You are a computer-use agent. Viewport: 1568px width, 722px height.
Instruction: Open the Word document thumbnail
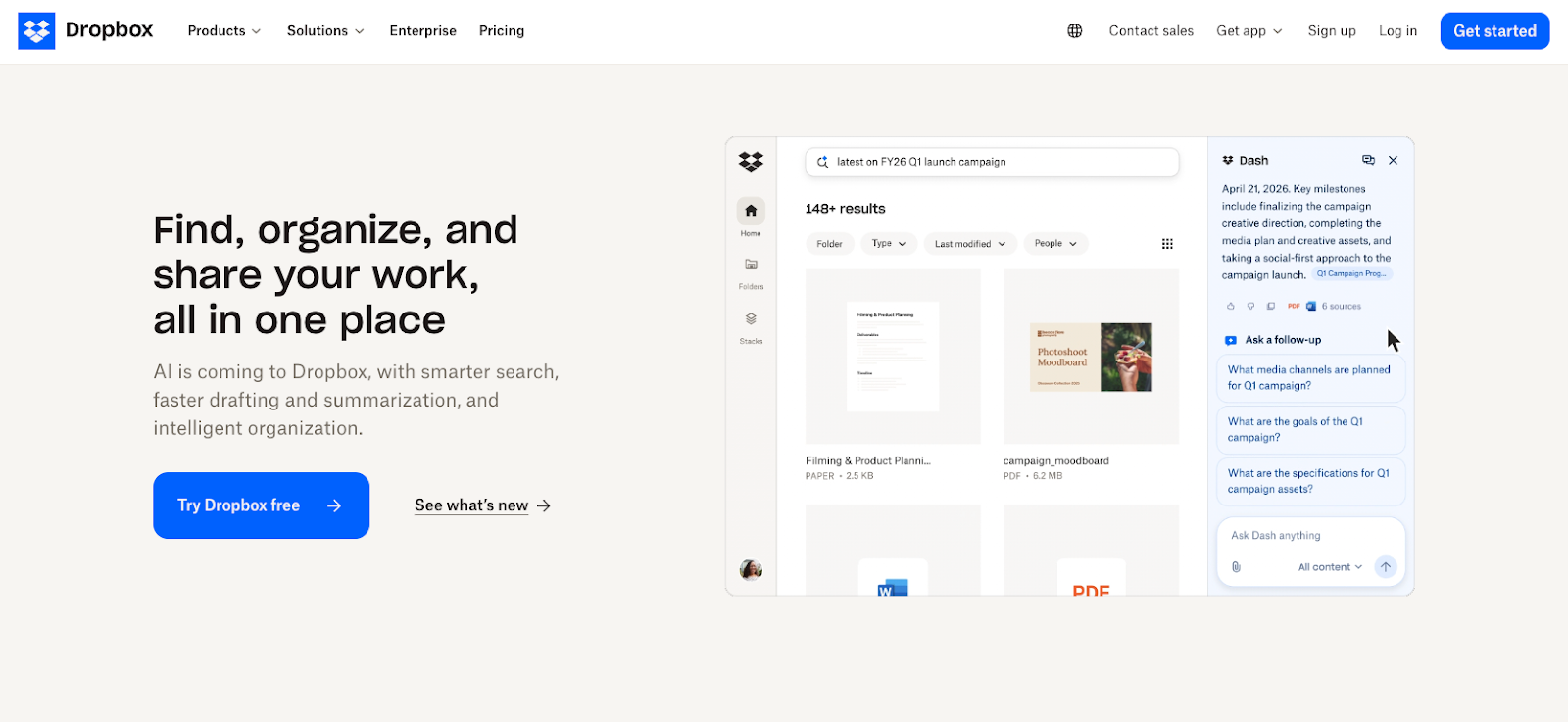(893, 550)
